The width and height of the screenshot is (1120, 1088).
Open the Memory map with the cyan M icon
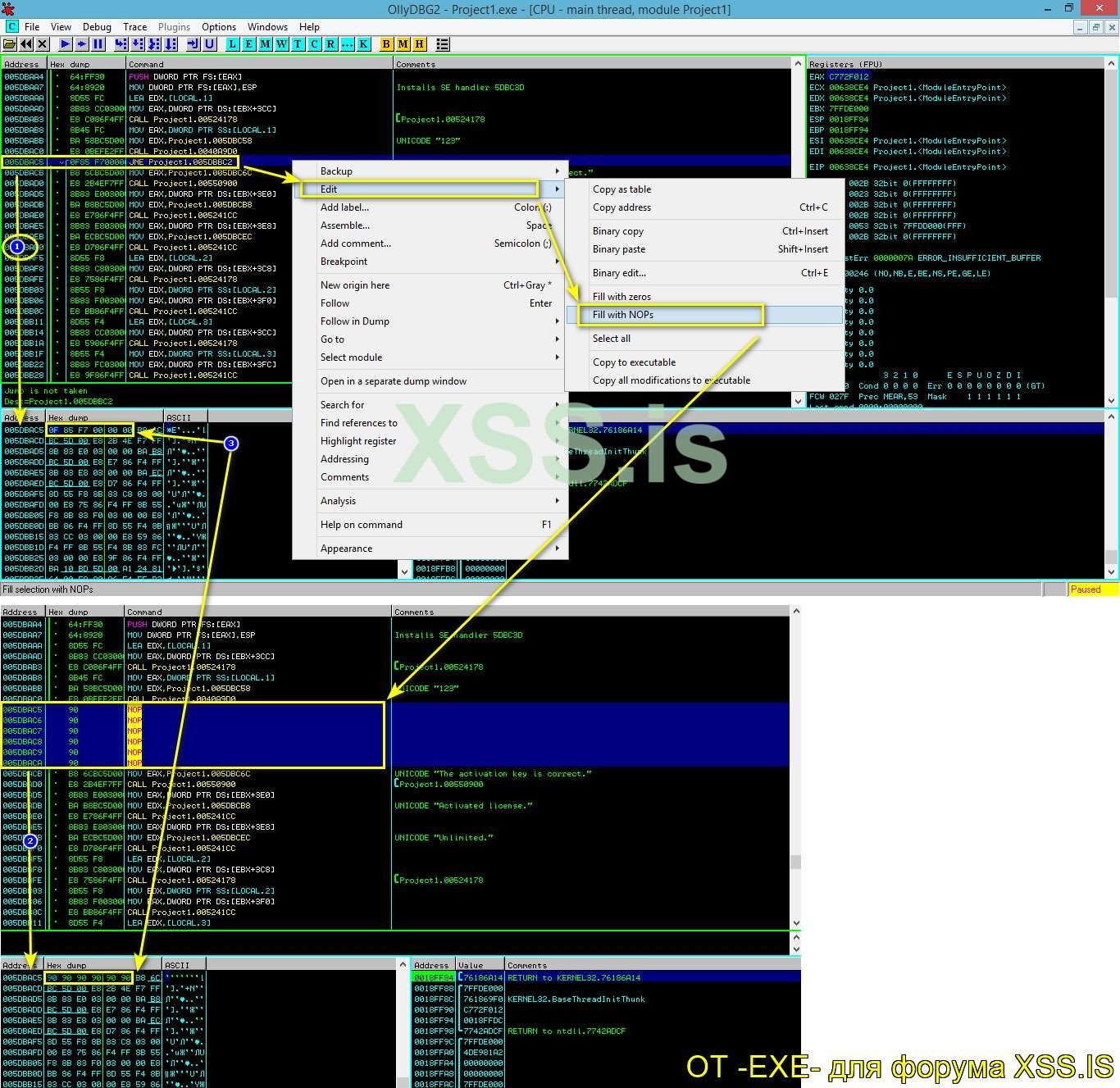click(x=266, y=44)
